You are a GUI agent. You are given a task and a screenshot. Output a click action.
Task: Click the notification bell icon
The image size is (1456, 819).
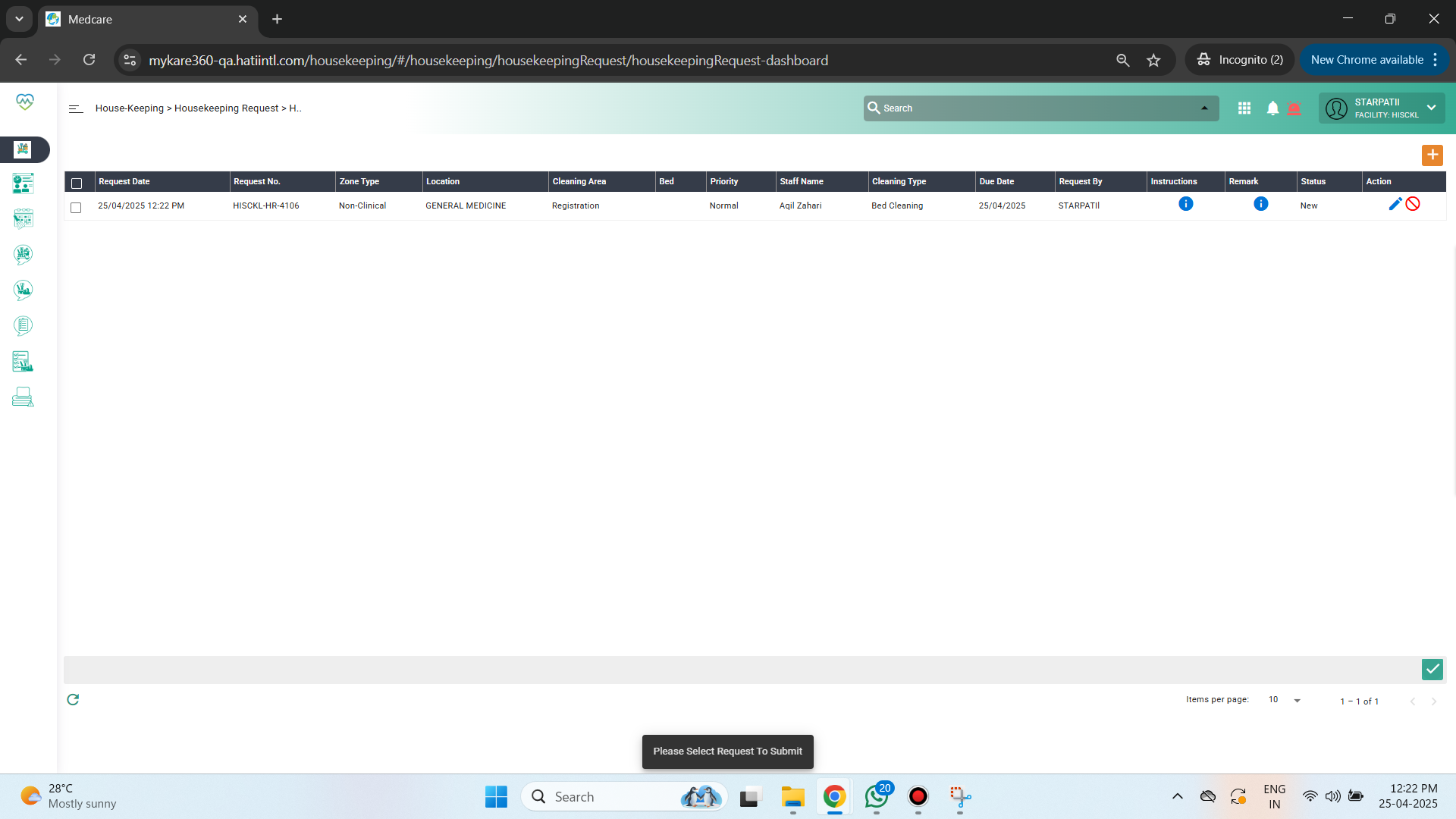coord(1272,108)
